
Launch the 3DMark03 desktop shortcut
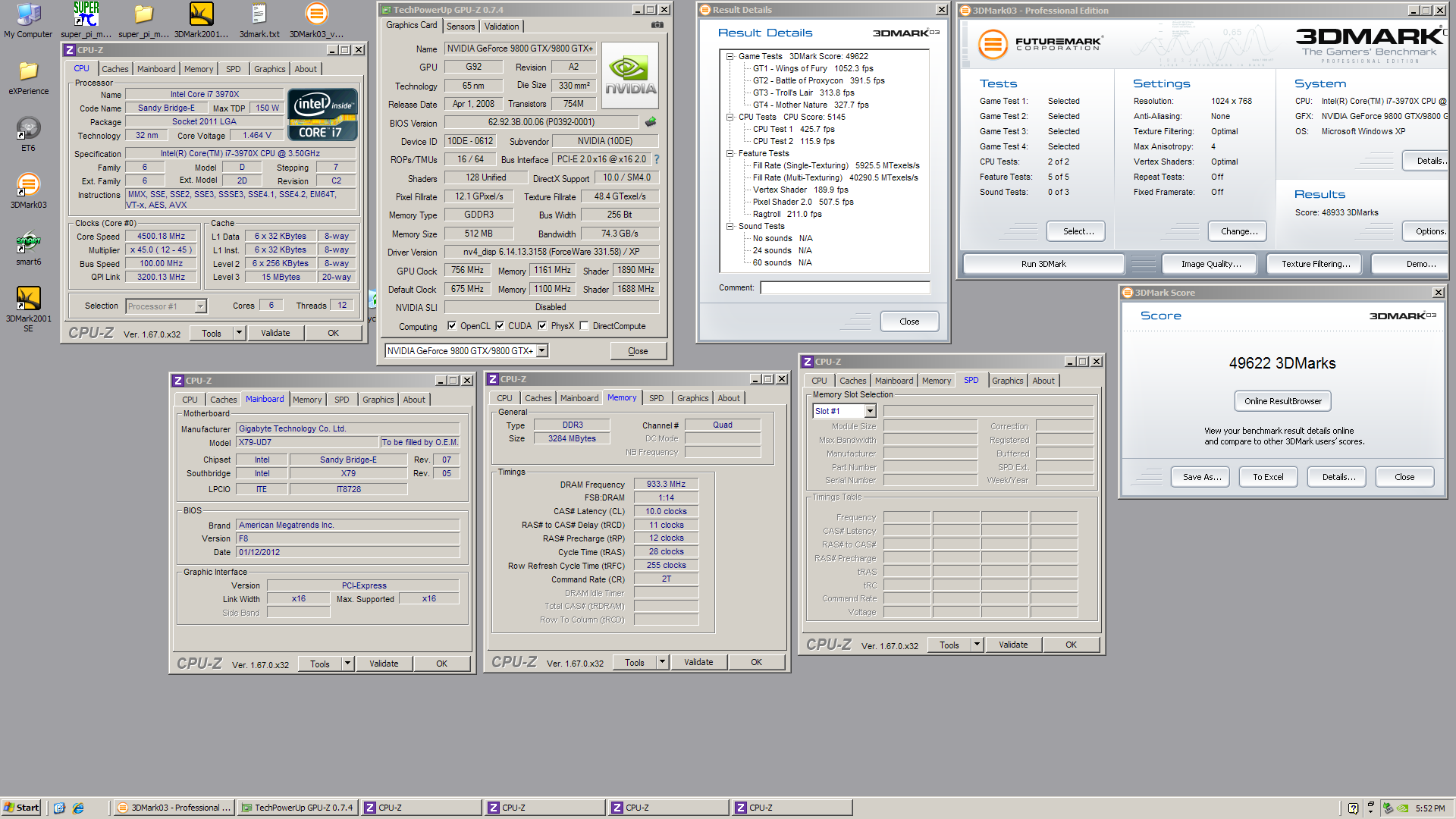click(x=28, y=190)
